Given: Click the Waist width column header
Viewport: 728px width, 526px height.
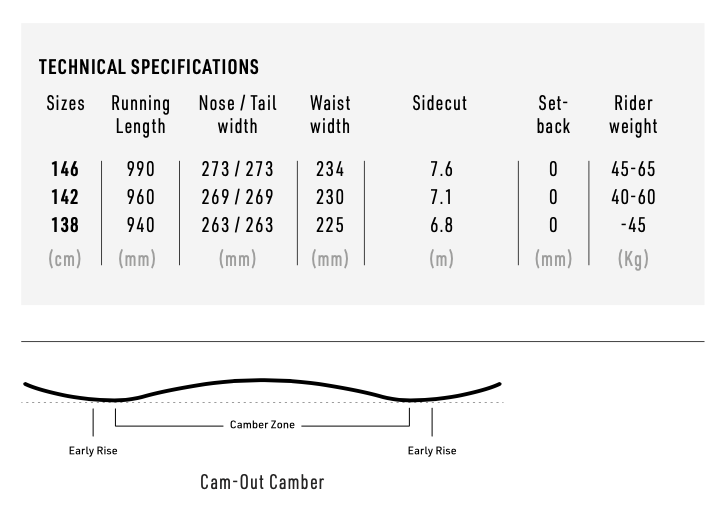Looking at the screenshot, I should coord(330,115).
